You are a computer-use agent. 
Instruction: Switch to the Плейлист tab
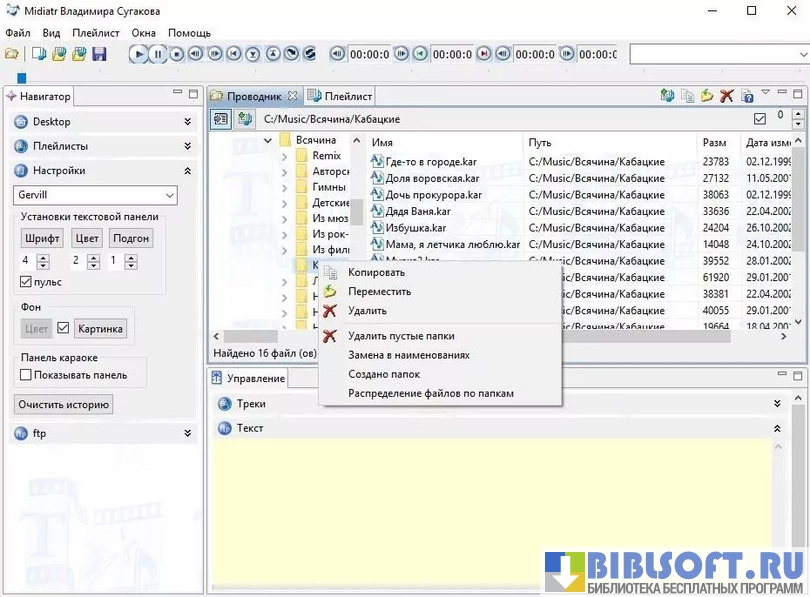[x=340, y=96]
